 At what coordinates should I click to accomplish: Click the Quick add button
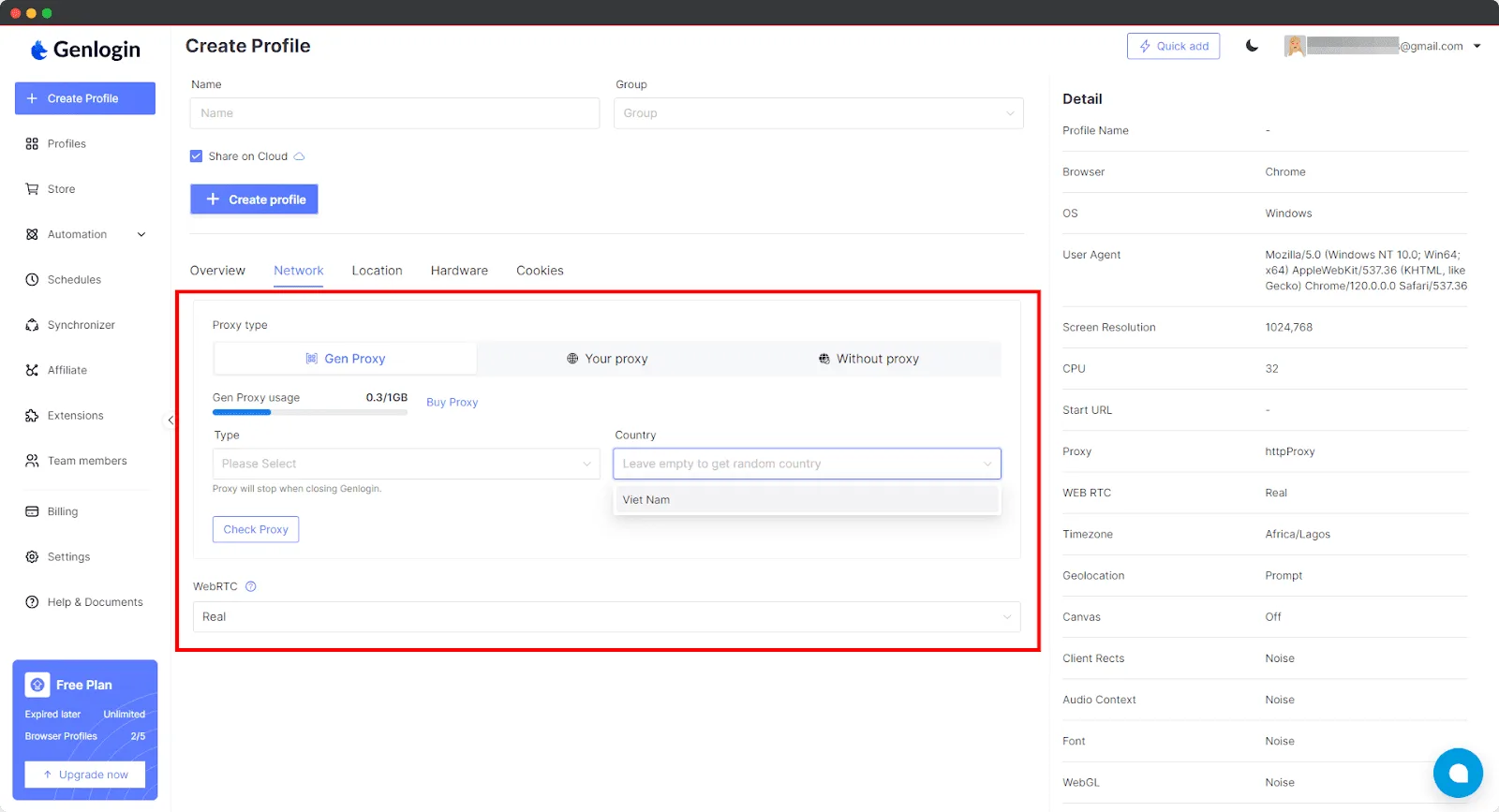(1173, 46)
